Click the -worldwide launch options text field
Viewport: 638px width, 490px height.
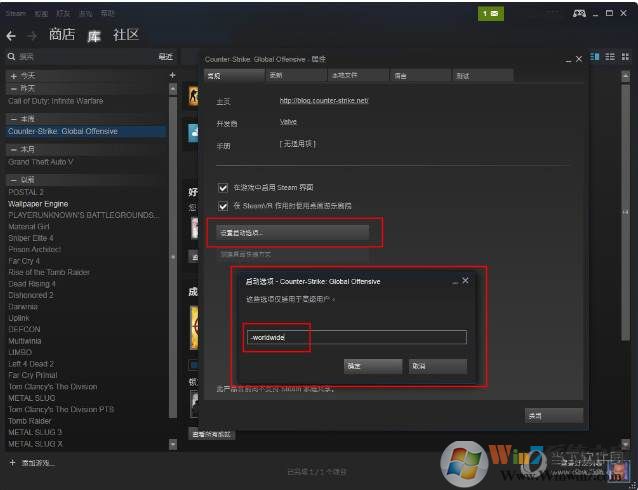click(356, 337)
